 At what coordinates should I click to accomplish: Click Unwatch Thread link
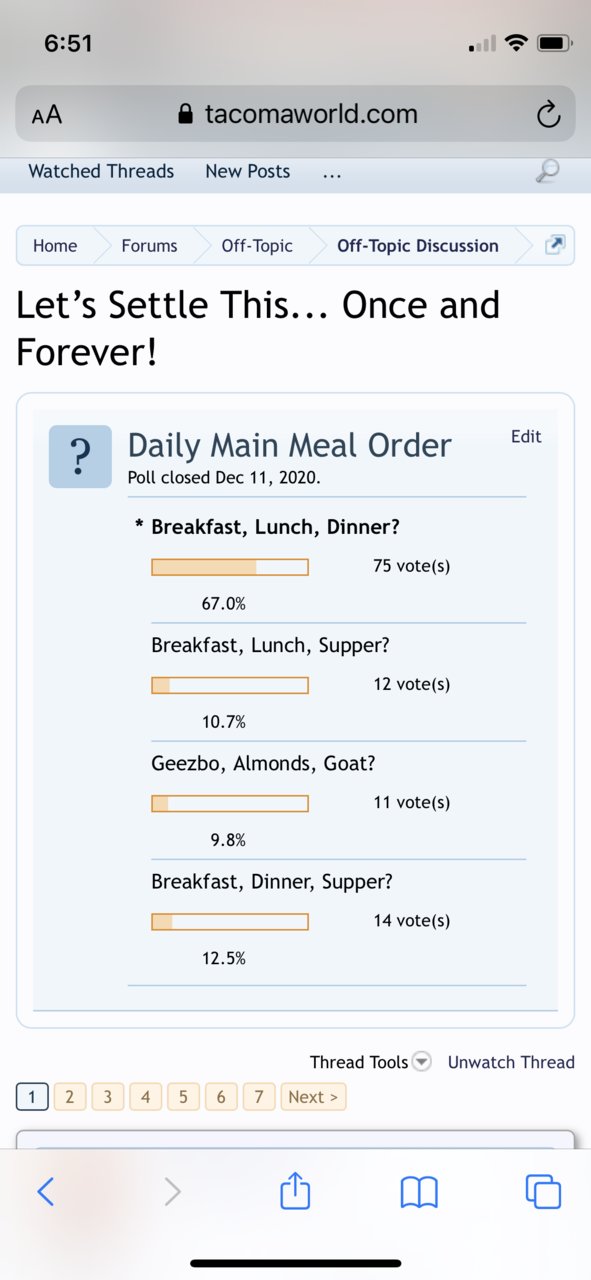[511, 1062]
